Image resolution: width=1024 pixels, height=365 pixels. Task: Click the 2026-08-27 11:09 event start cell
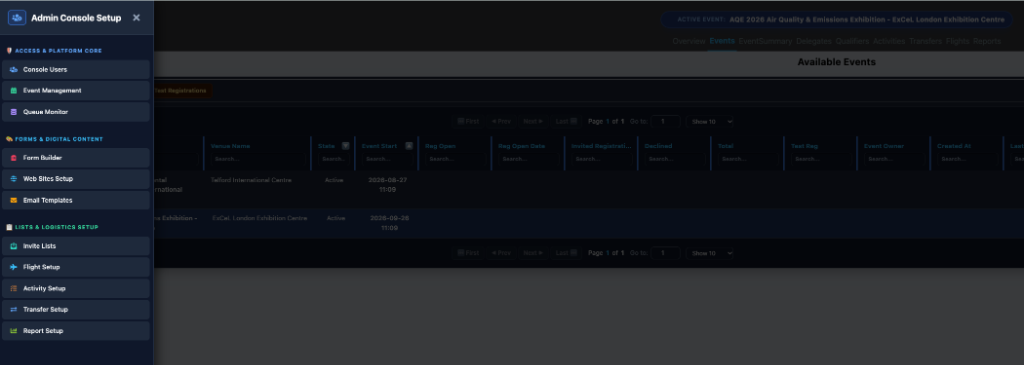coord(387,185)
